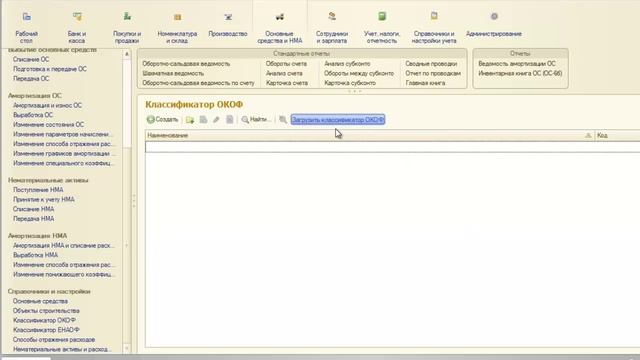Open the Сотрудники и зарплата section
The height and width of the screenshot is (360, 640).
332,27
